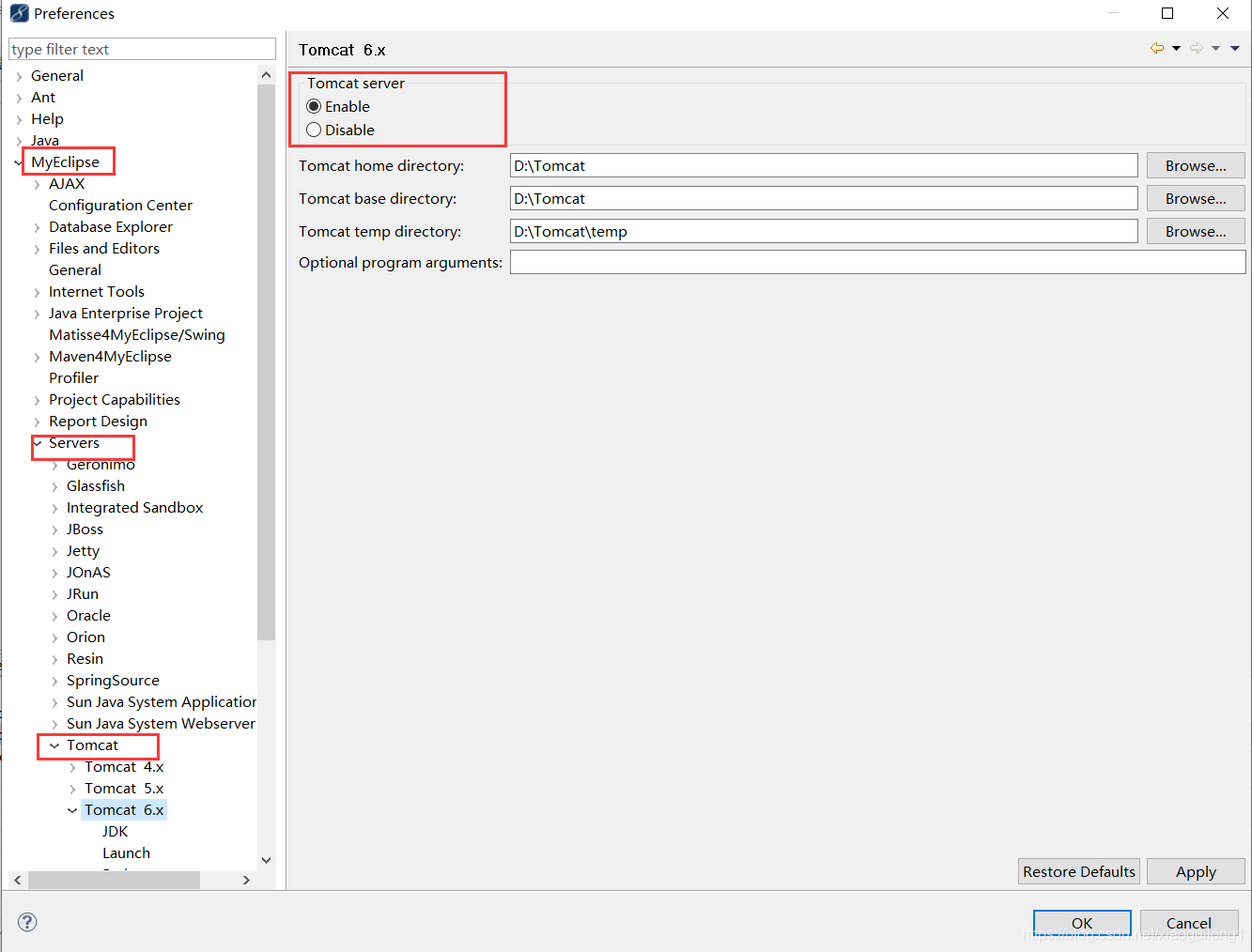
Task: Select the Enable radio button
Action: [x=314, y=106]
